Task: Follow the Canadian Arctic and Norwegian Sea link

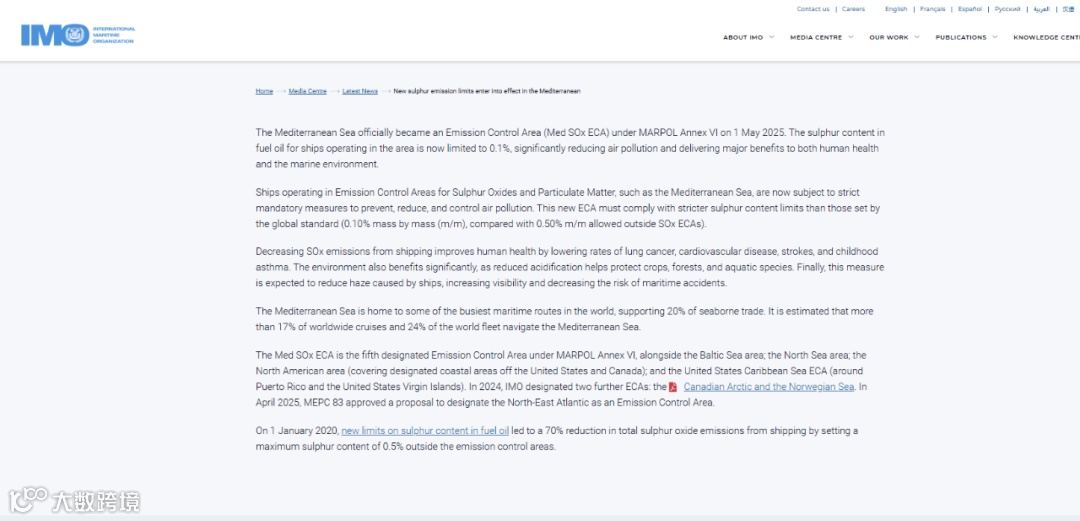Action: pyautogui.click(x=769, y=387)
